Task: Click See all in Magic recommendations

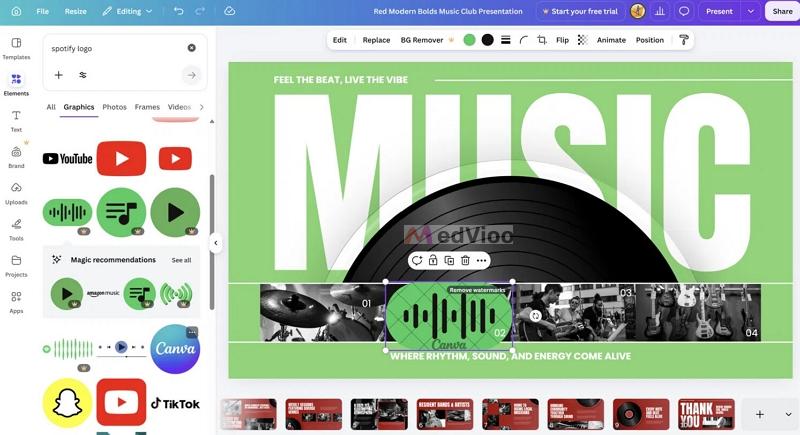Action: tap(181, 260)
